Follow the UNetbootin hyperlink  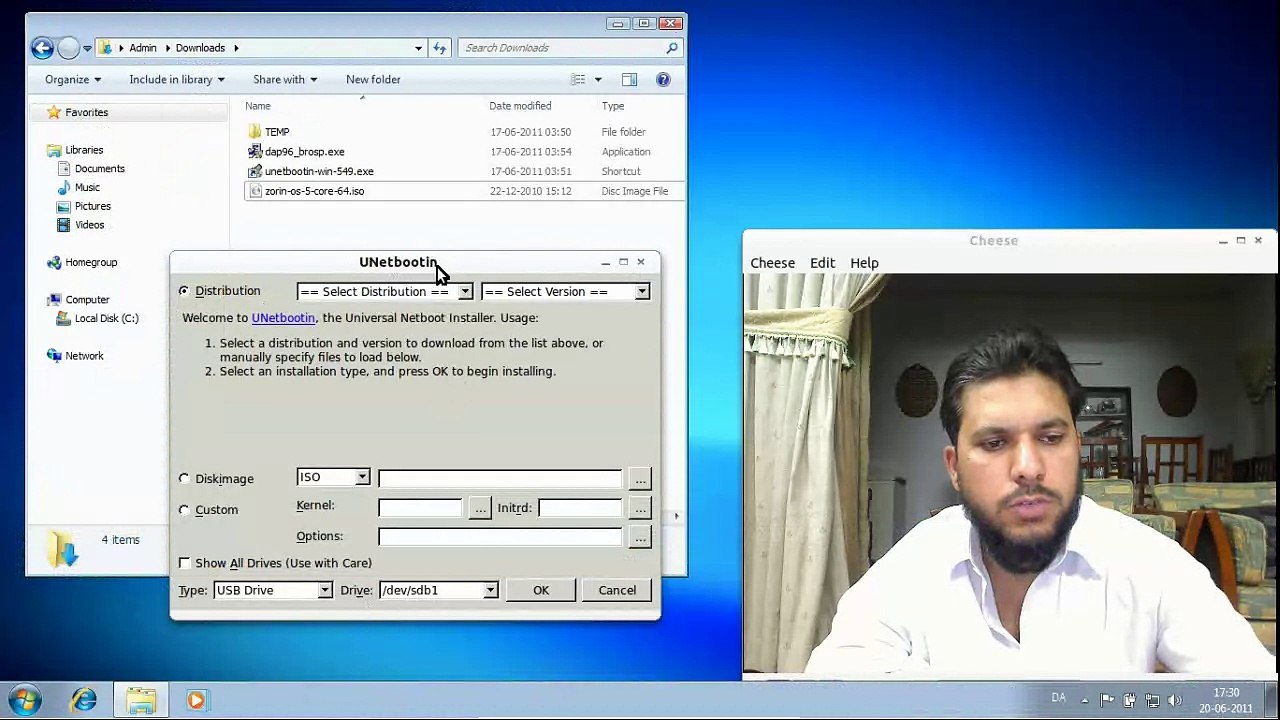(283, 318)
